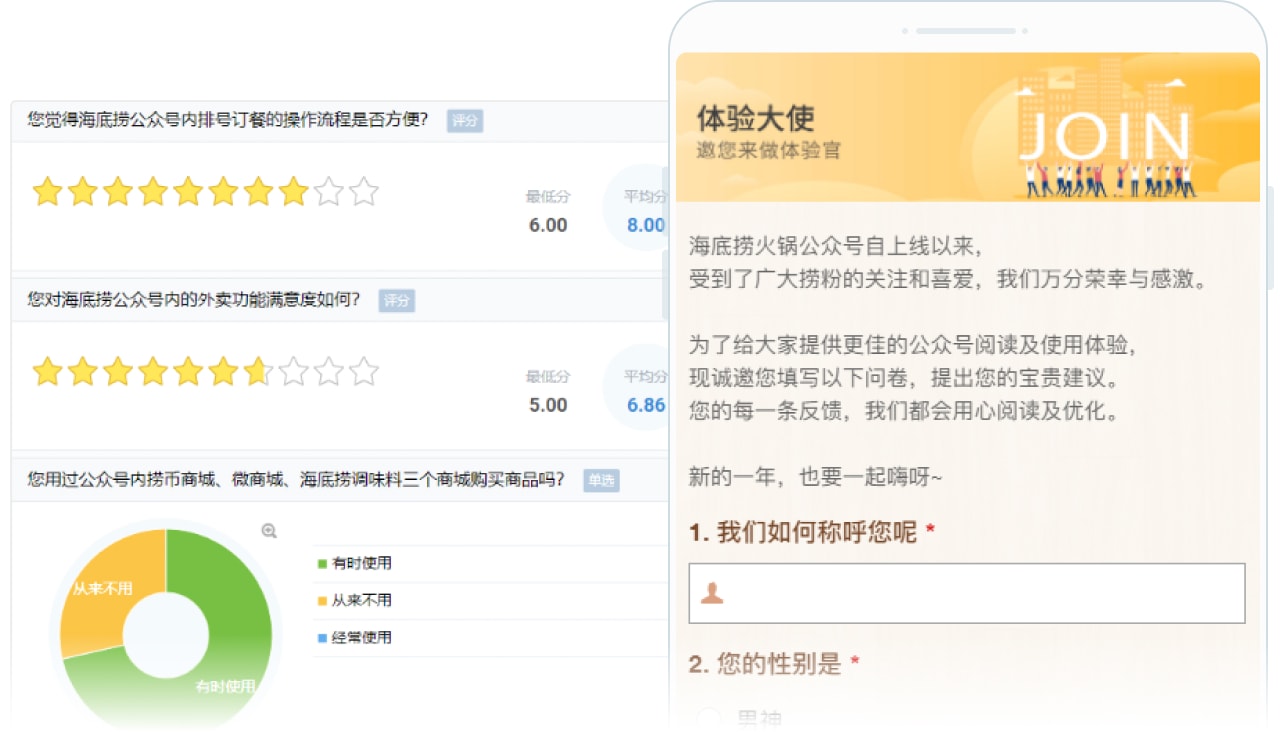Click the person icon inside the name field
Viewport: 1280px width, 732px height.
712,593
